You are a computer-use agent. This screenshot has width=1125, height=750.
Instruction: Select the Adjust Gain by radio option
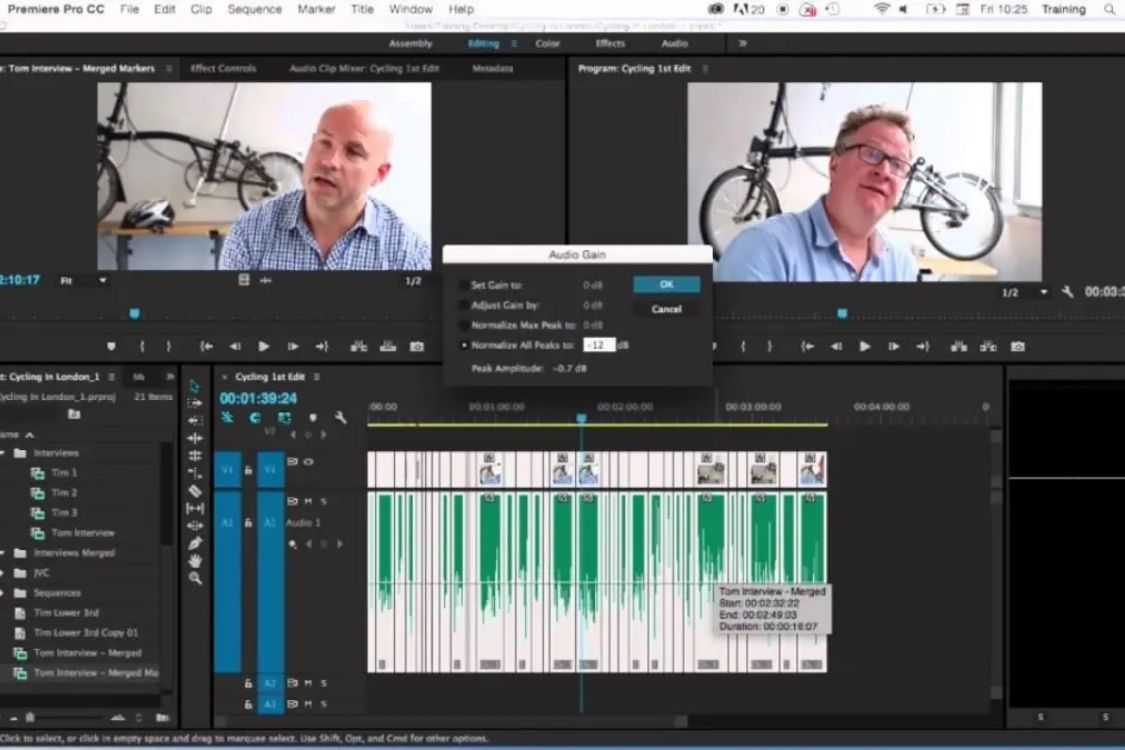pyautogui.click(x=464, y=305)
